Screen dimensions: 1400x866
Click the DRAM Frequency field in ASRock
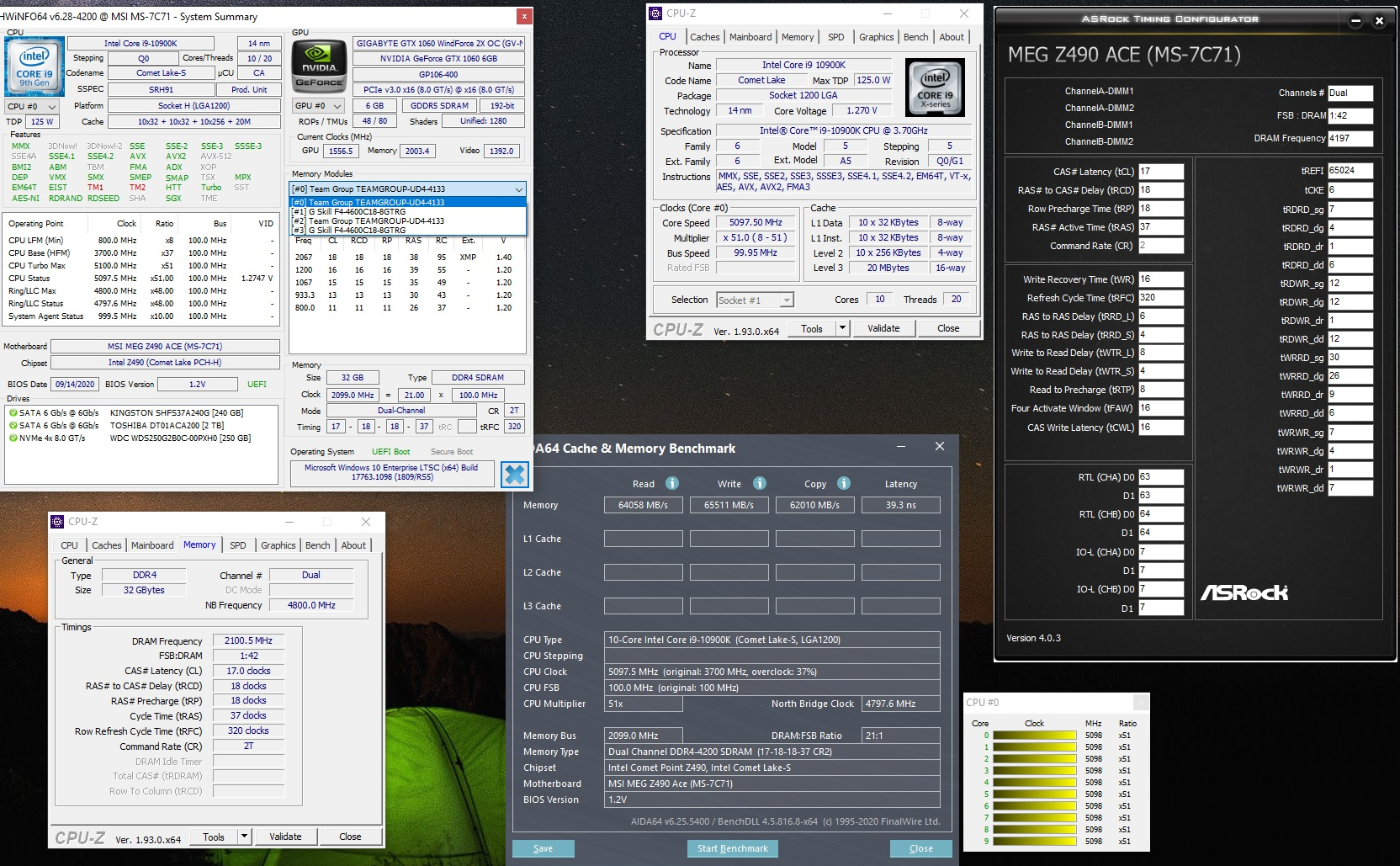1350,139
